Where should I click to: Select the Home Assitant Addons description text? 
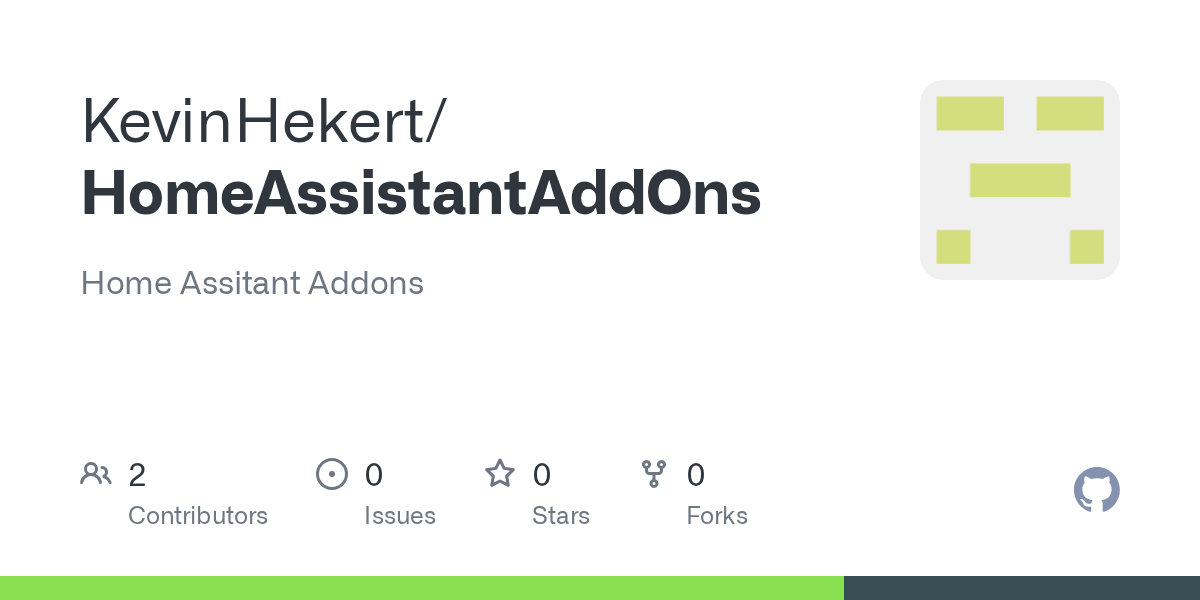252,283
